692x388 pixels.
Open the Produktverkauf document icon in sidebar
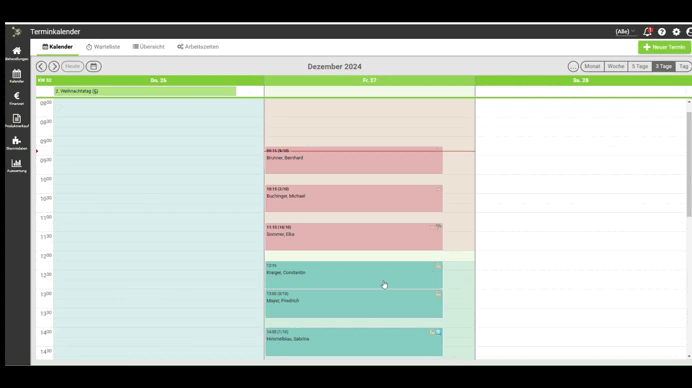pos(17,121)
